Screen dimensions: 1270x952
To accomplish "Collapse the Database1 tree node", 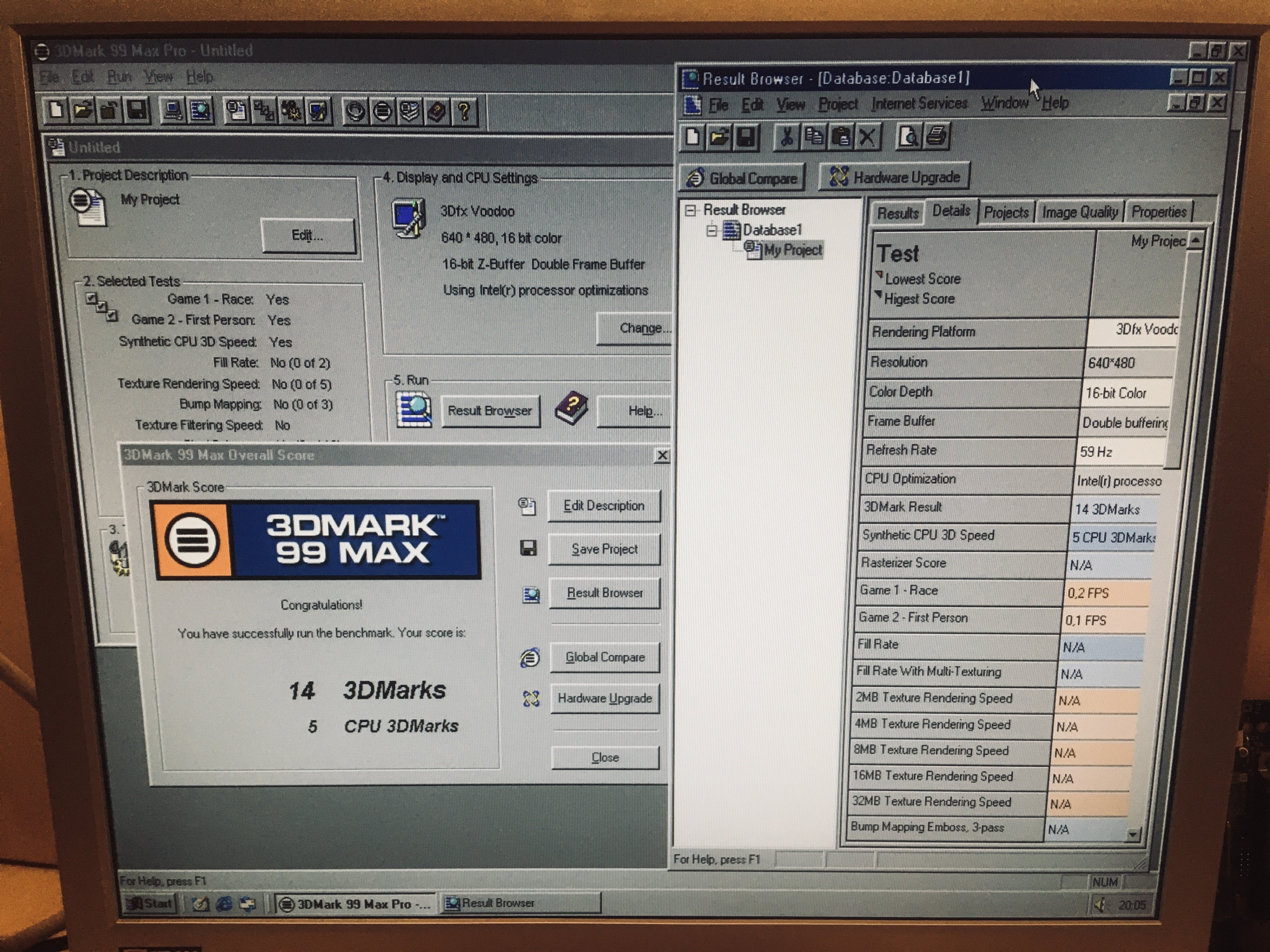I will 712,231.
